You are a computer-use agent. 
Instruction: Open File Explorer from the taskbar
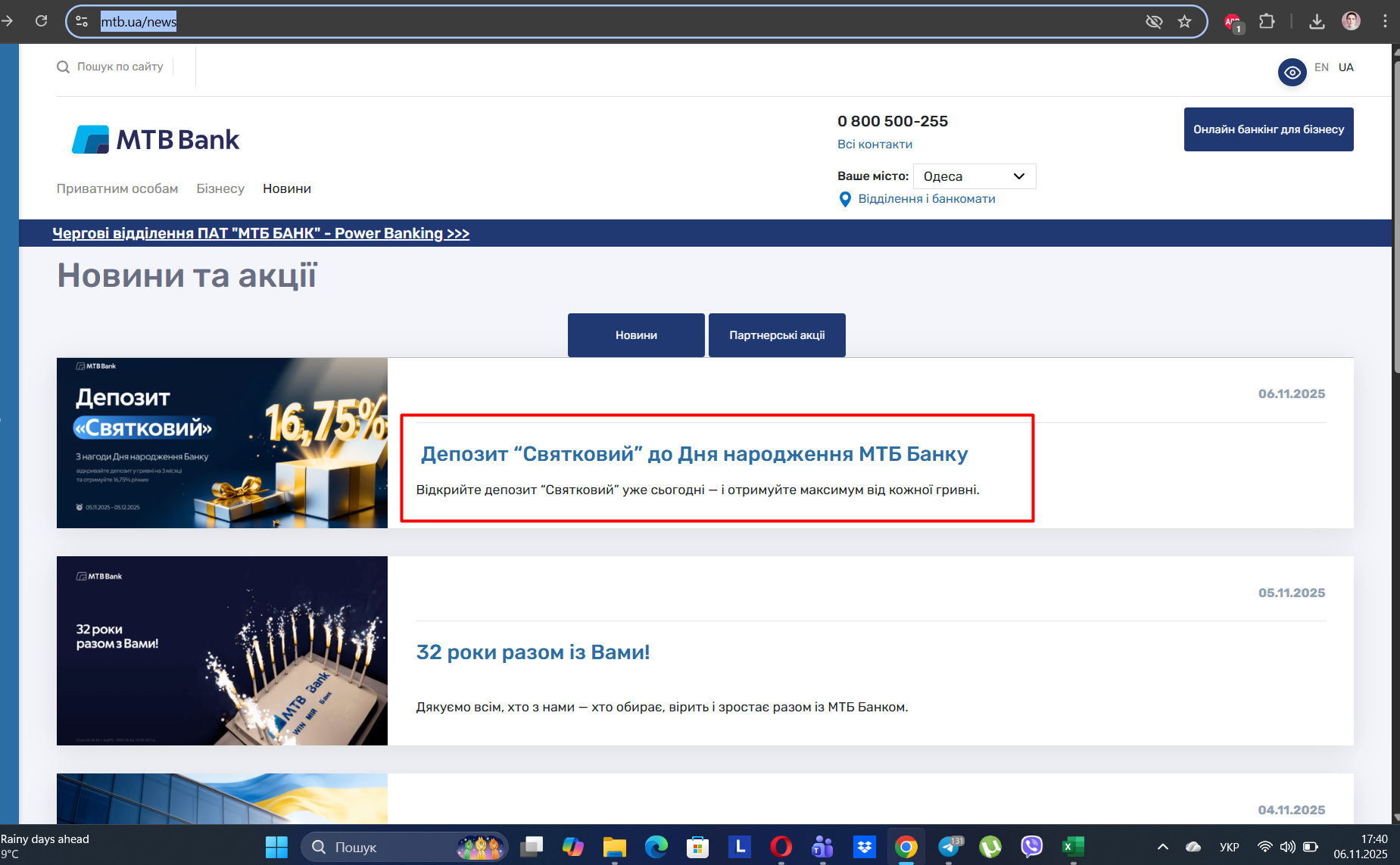(x=615, y=847)
